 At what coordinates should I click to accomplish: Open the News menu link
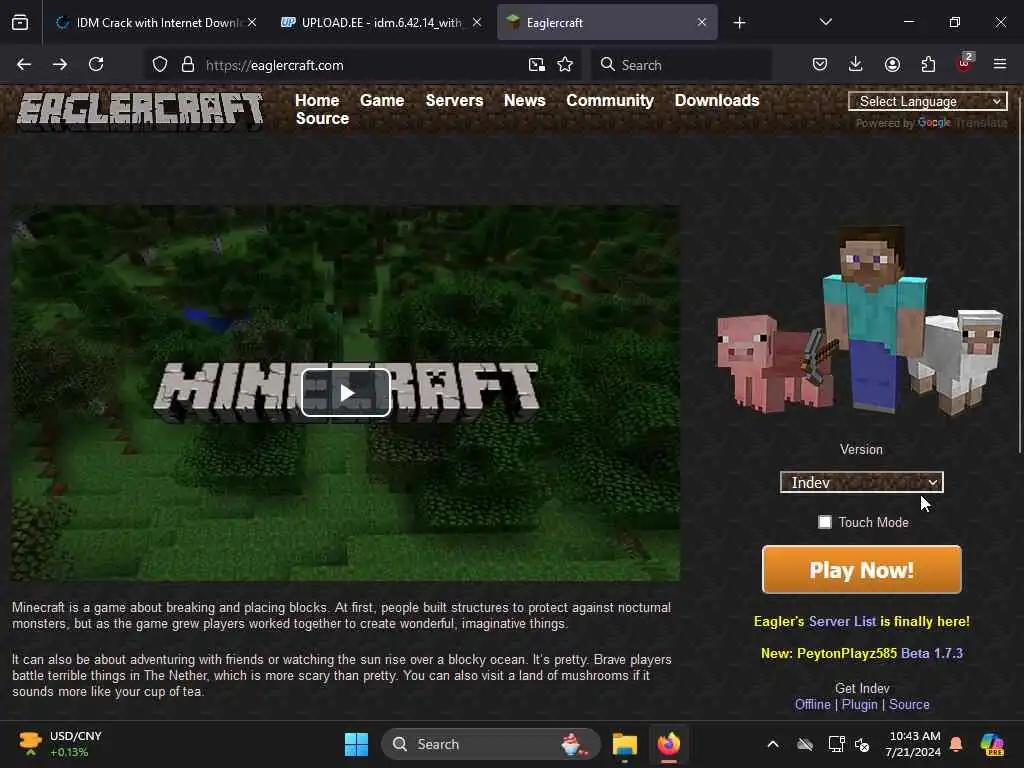pos(524,101)
